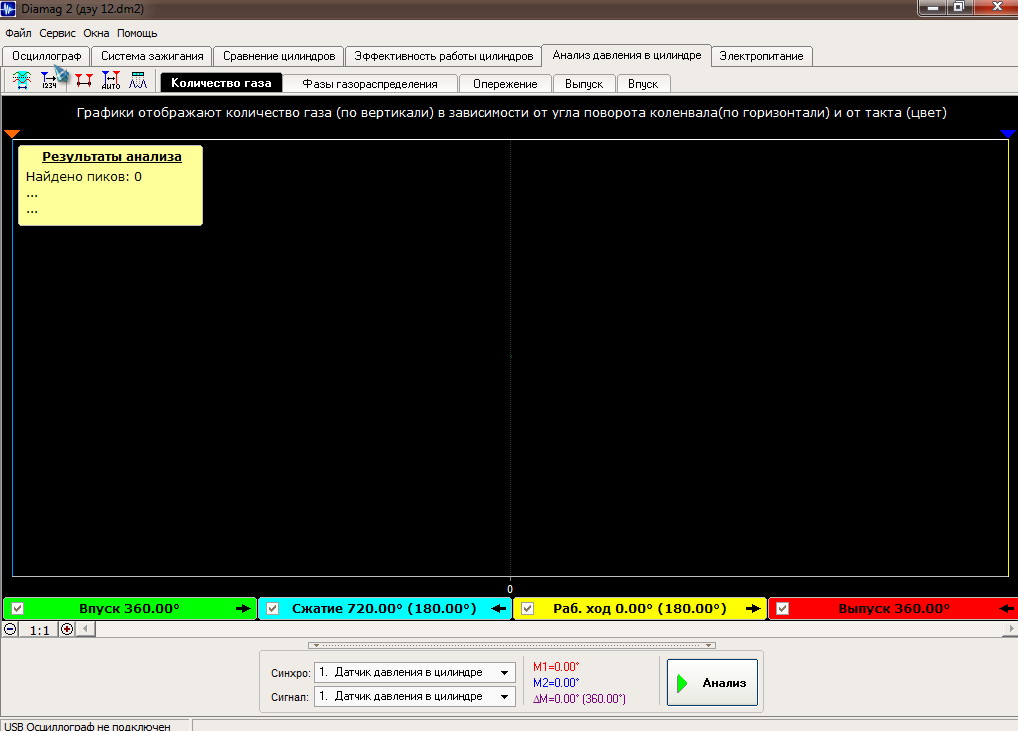Click 'Найдено пиков: 0' text

(x=84, y=177)
